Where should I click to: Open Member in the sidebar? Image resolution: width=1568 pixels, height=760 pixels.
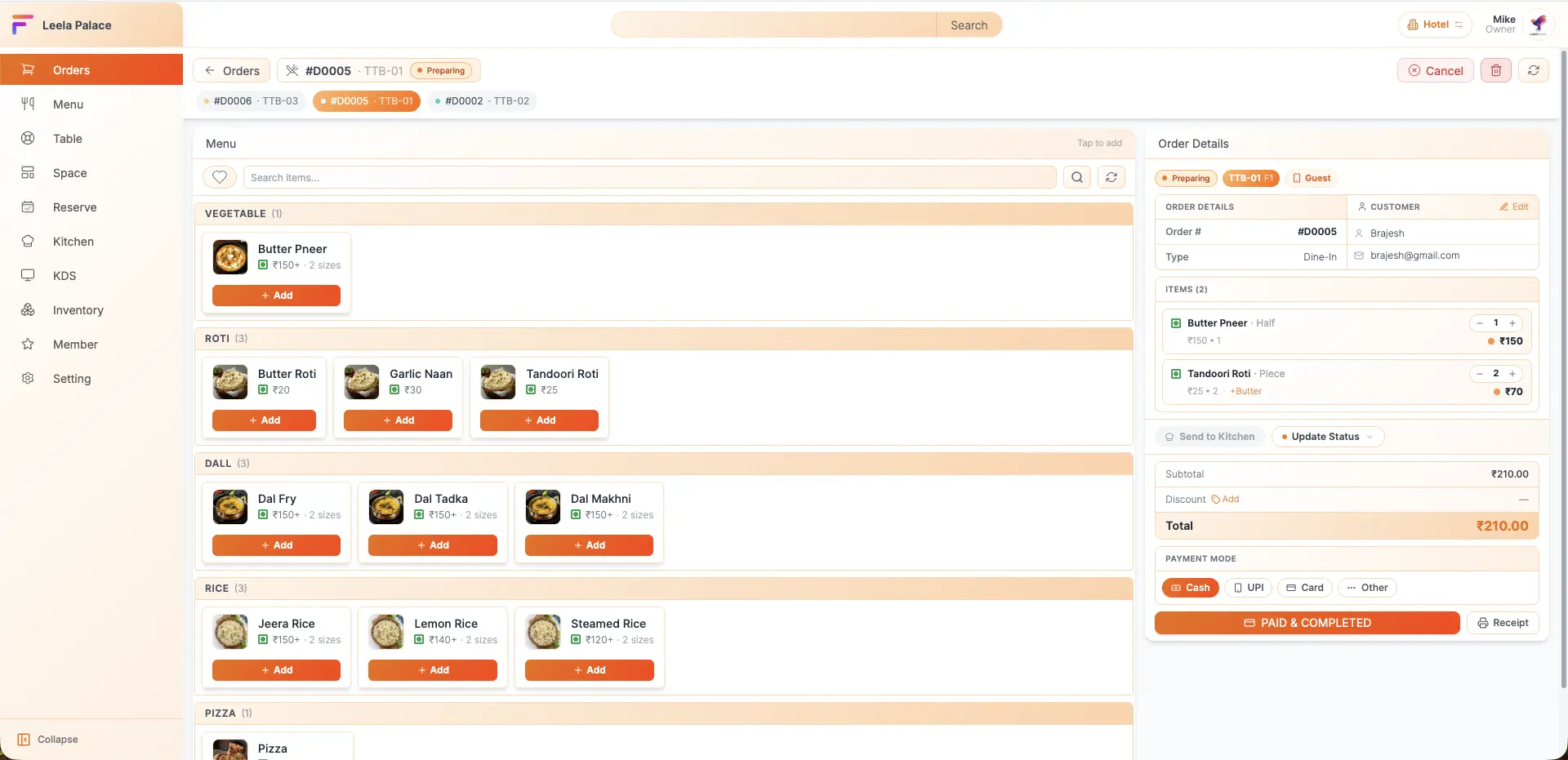coord(91,344)
